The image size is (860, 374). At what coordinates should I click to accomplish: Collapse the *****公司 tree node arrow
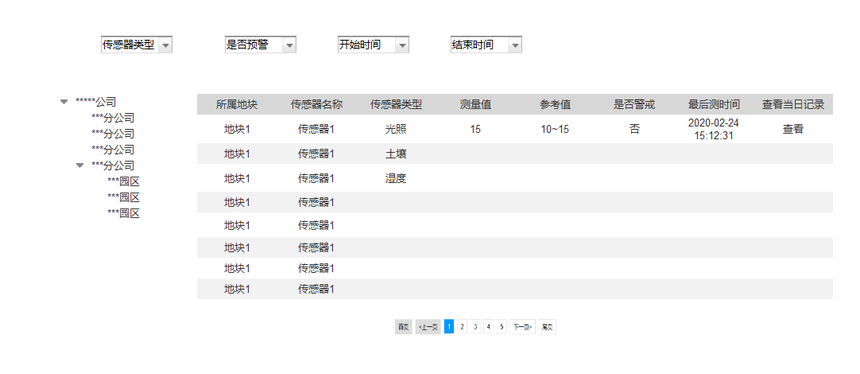click(x=64, y=101)
